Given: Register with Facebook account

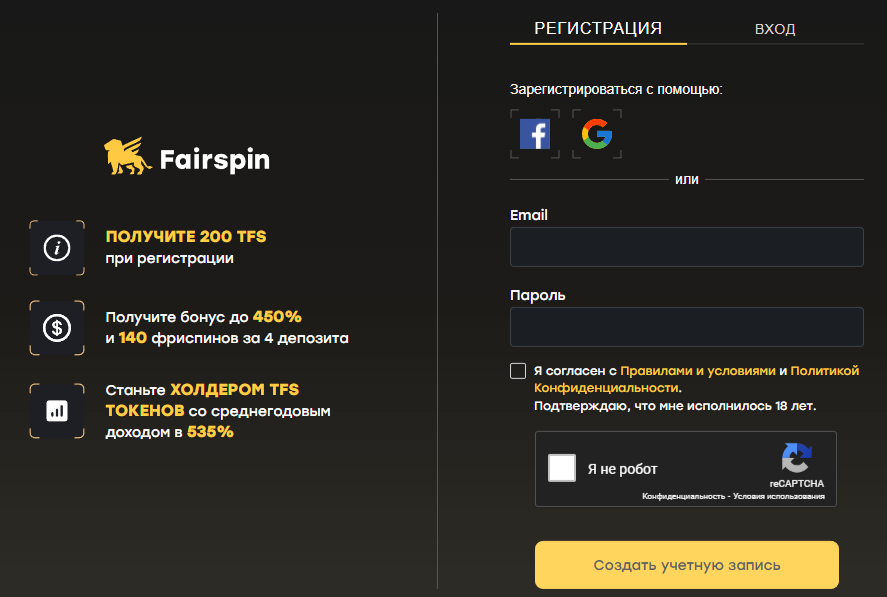Looking at the screenshot, I should (x=535, y=133).
